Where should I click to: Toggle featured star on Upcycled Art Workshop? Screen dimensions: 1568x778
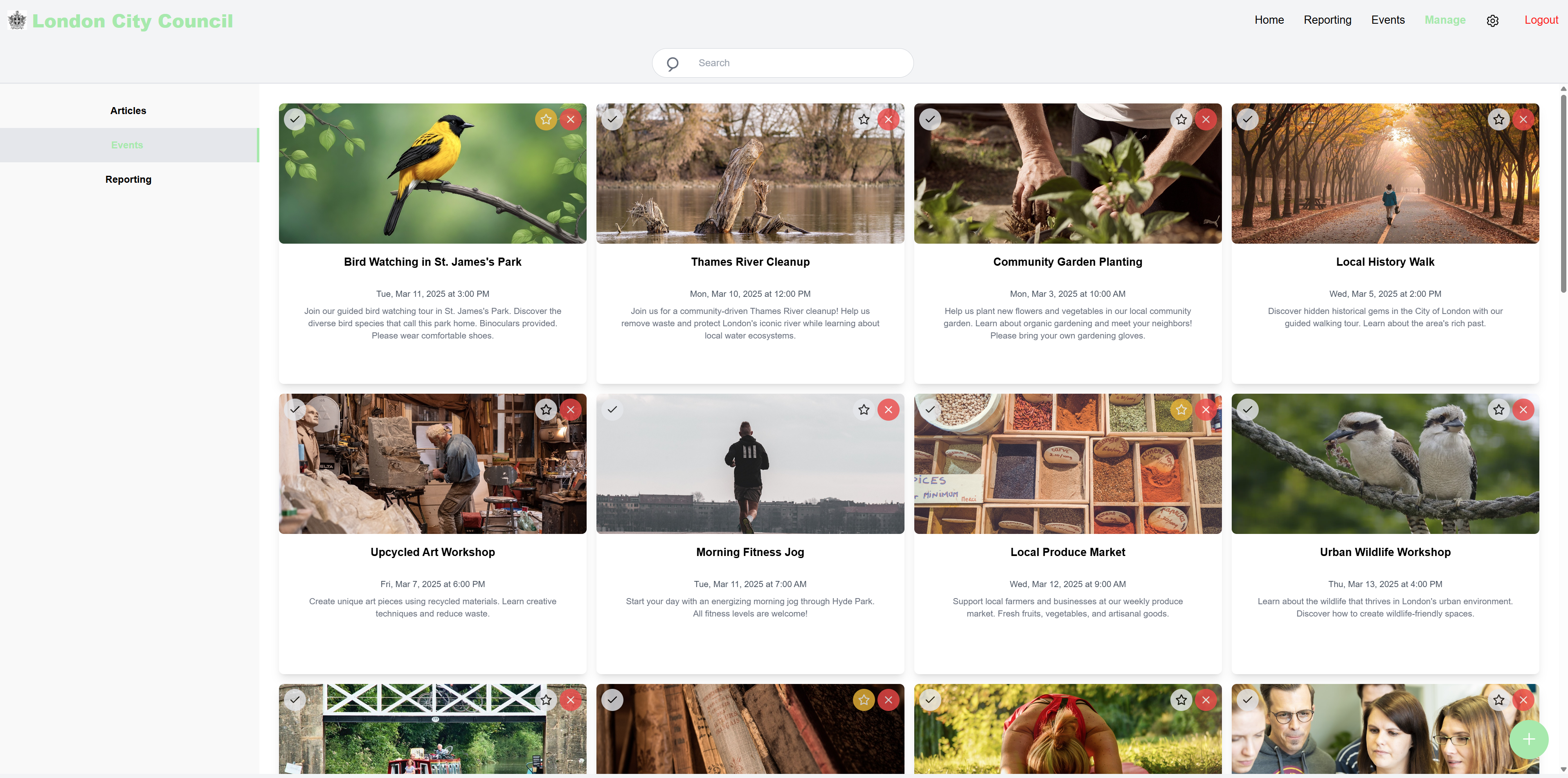click(x=546, y=409)
